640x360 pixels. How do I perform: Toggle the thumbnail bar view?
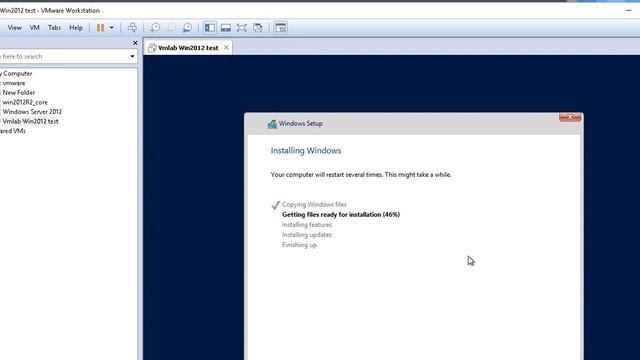[x=226, y=28]
